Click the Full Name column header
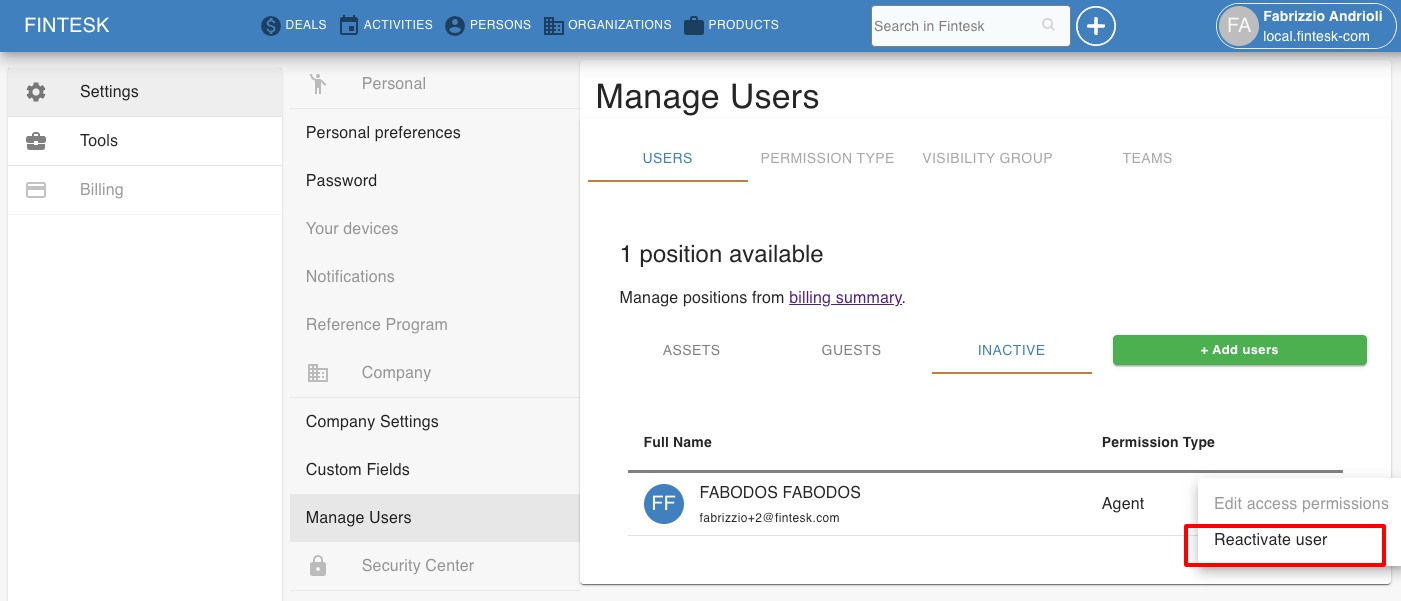The image size is (1401, 601). pos(678,442)
